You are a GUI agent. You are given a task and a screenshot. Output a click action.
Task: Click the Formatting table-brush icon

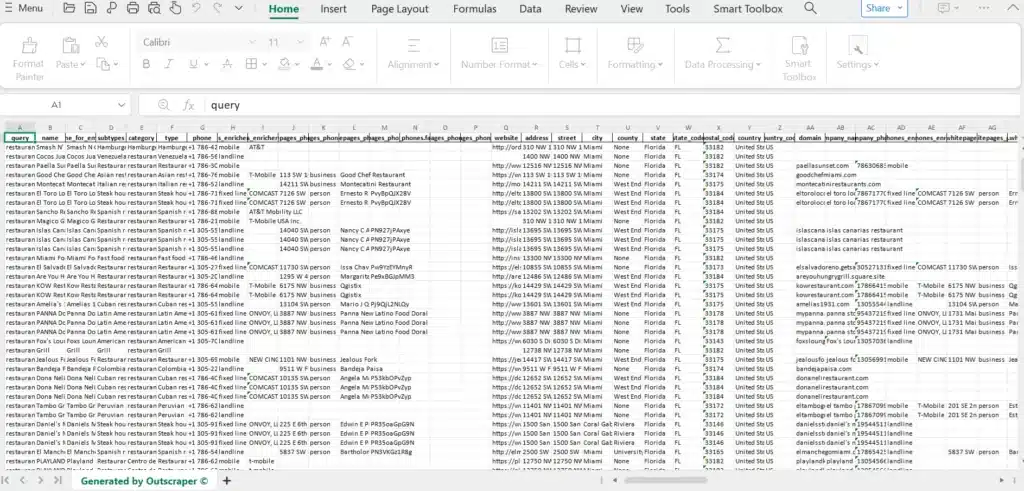[x=635, y=45]
